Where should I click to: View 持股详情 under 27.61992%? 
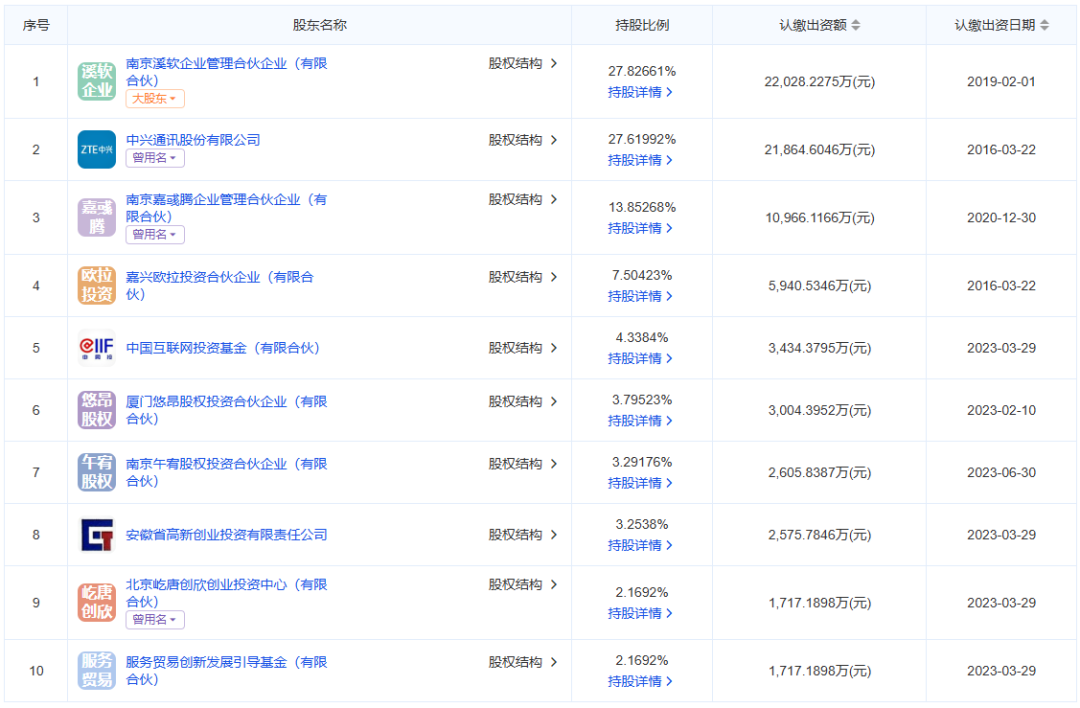[640, 160]
